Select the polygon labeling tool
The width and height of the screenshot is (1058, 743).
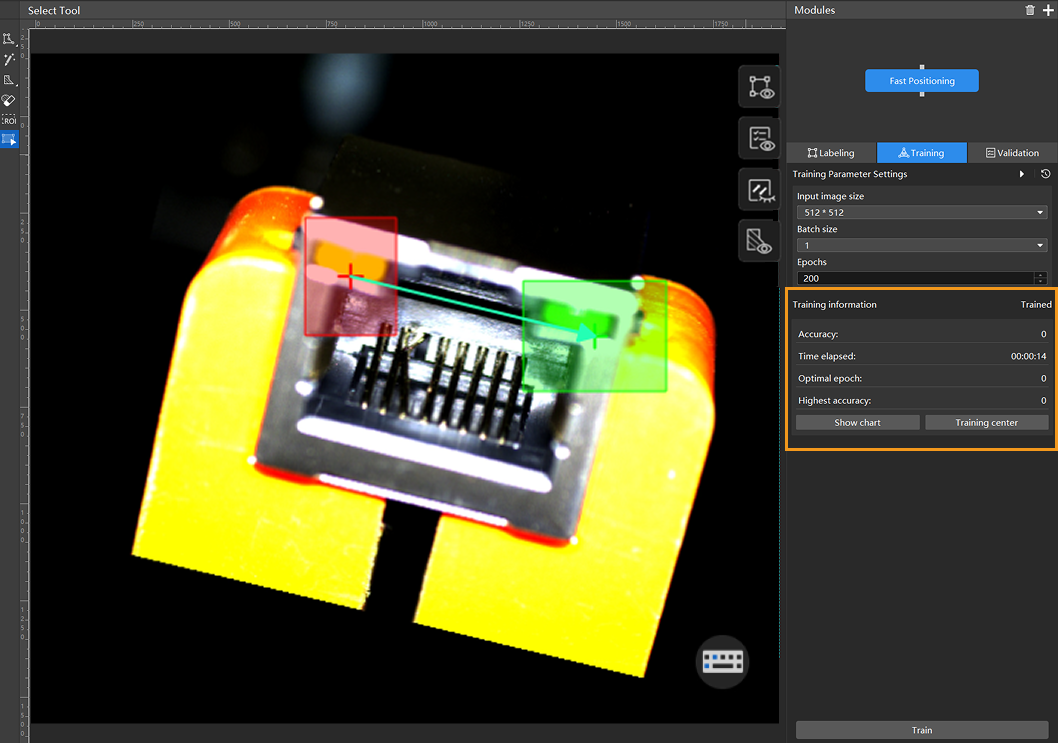click(x=9, y=39)
